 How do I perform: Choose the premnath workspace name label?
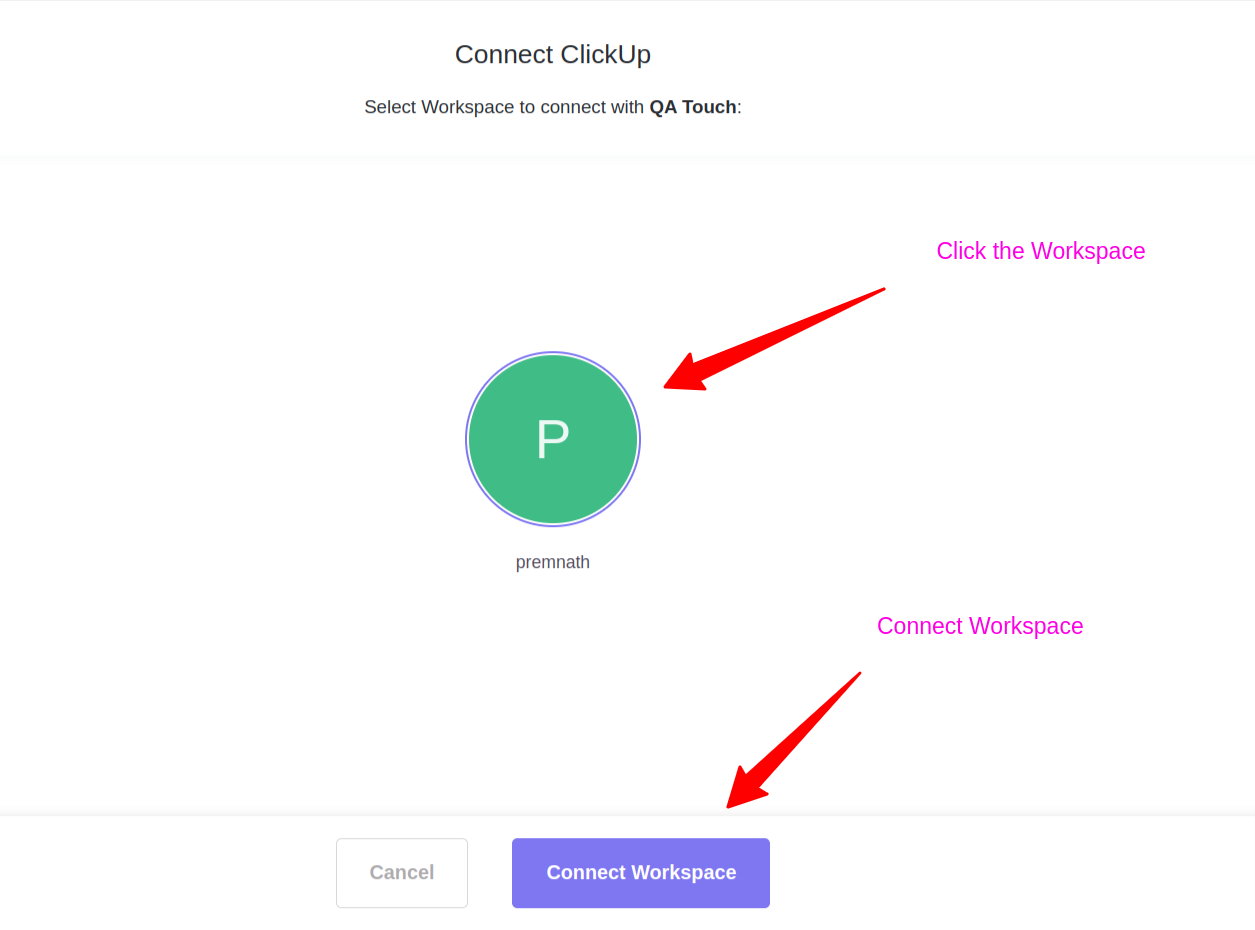(553, 562)
